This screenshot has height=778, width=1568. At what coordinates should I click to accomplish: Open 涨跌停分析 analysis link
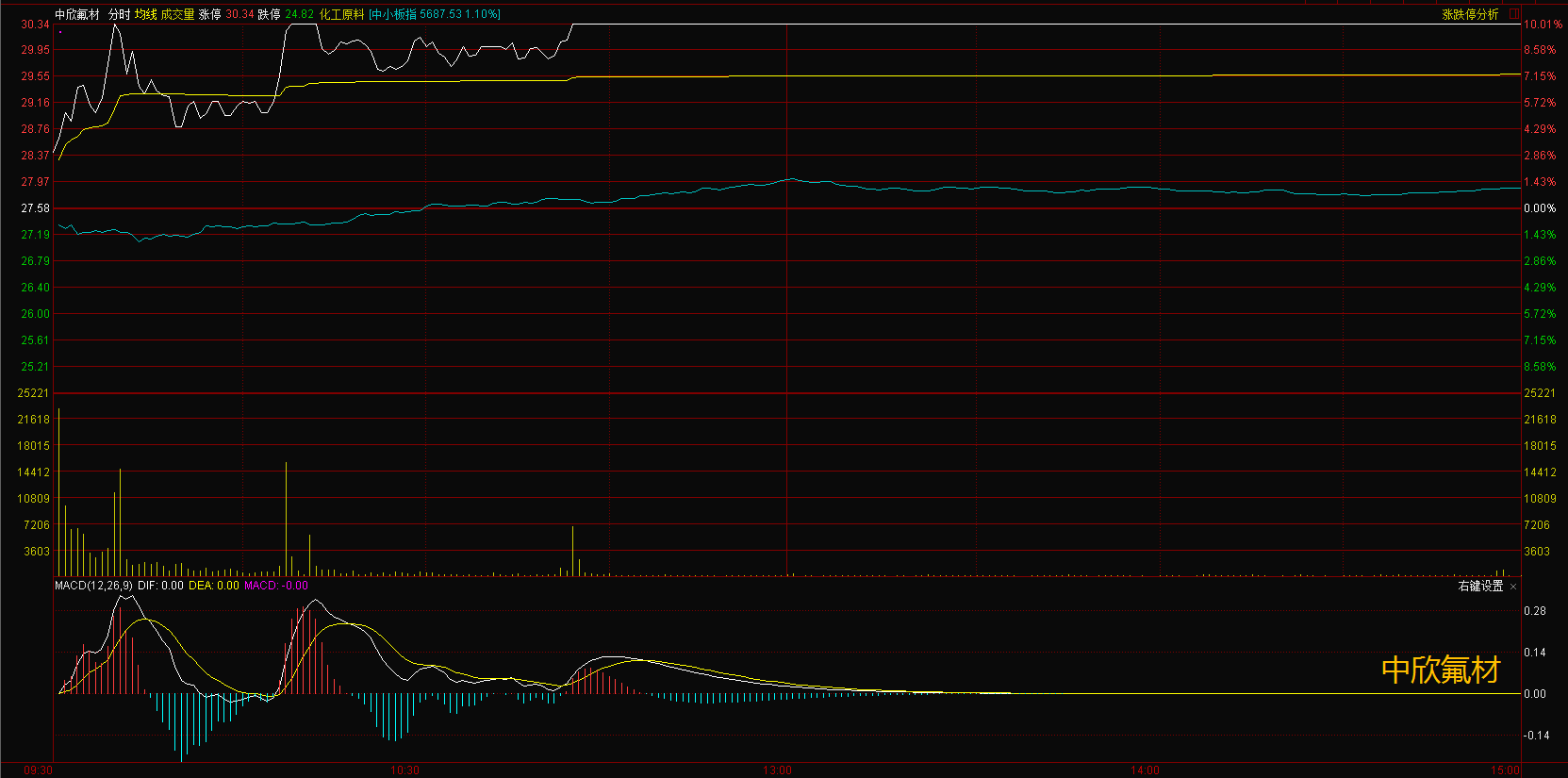coord(1470,14)
